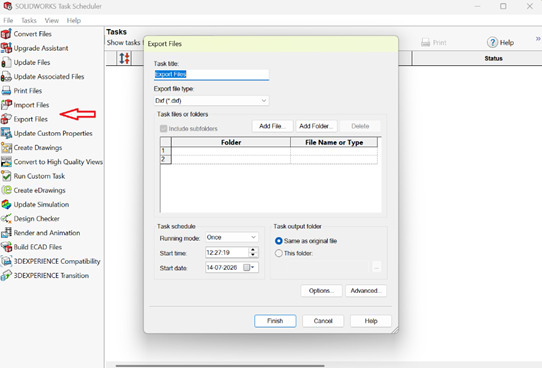
Task: Click the Delete button in dialog
Action: 360,126
